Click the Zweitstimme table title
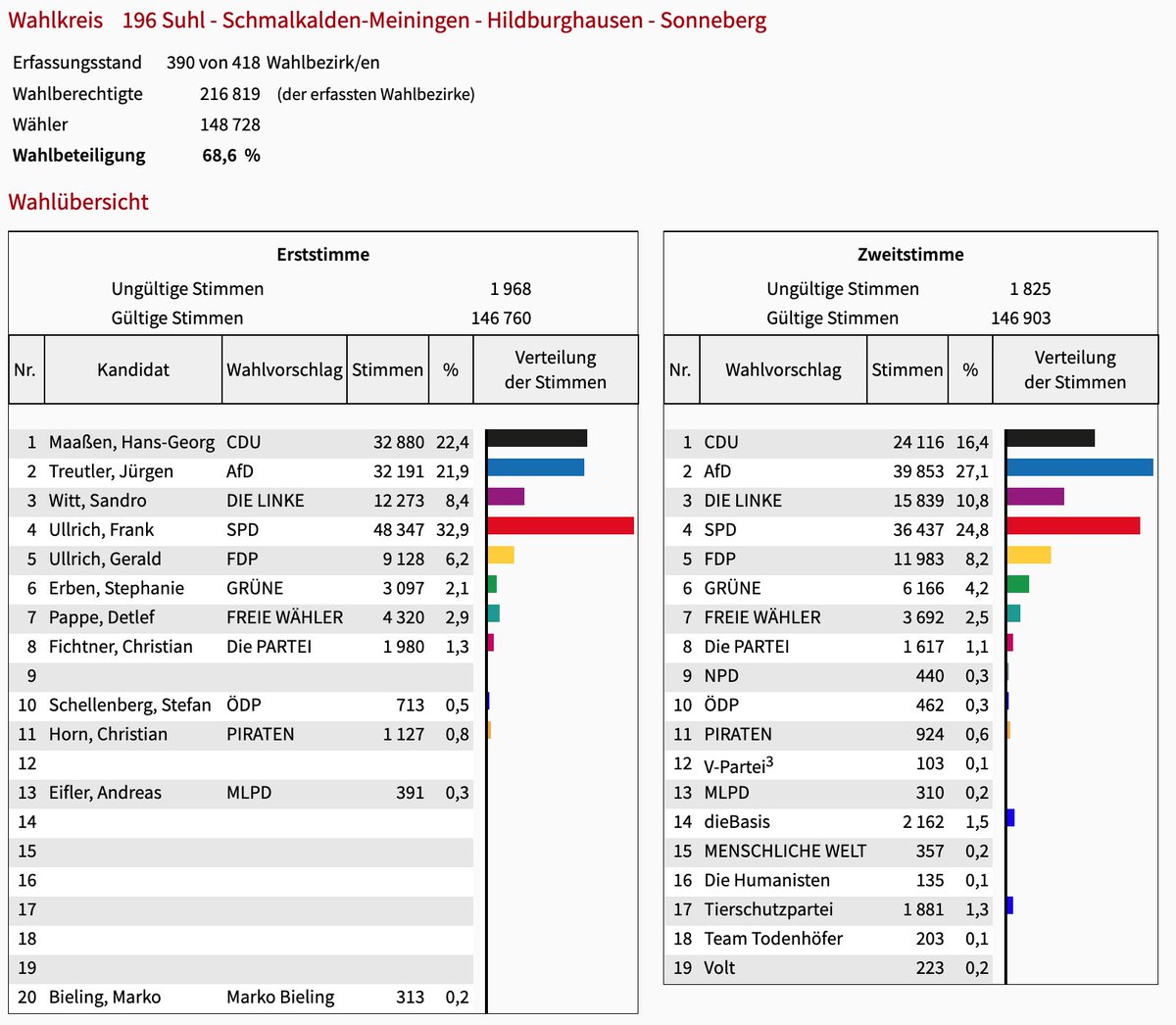The image size is (1176, 1025). pos(910,254)
